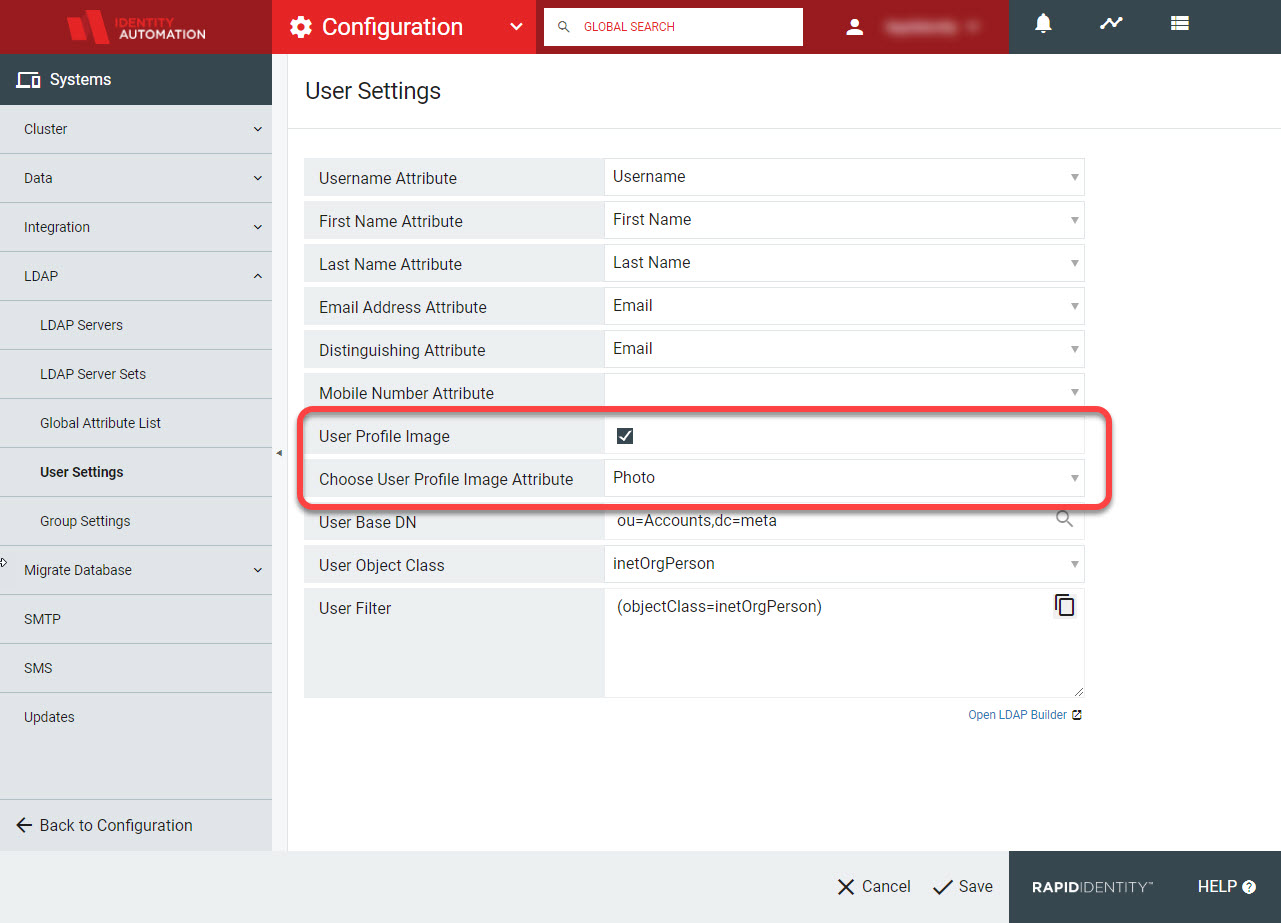Open Group Settings page
The image size is (1281, 923).
136,521
